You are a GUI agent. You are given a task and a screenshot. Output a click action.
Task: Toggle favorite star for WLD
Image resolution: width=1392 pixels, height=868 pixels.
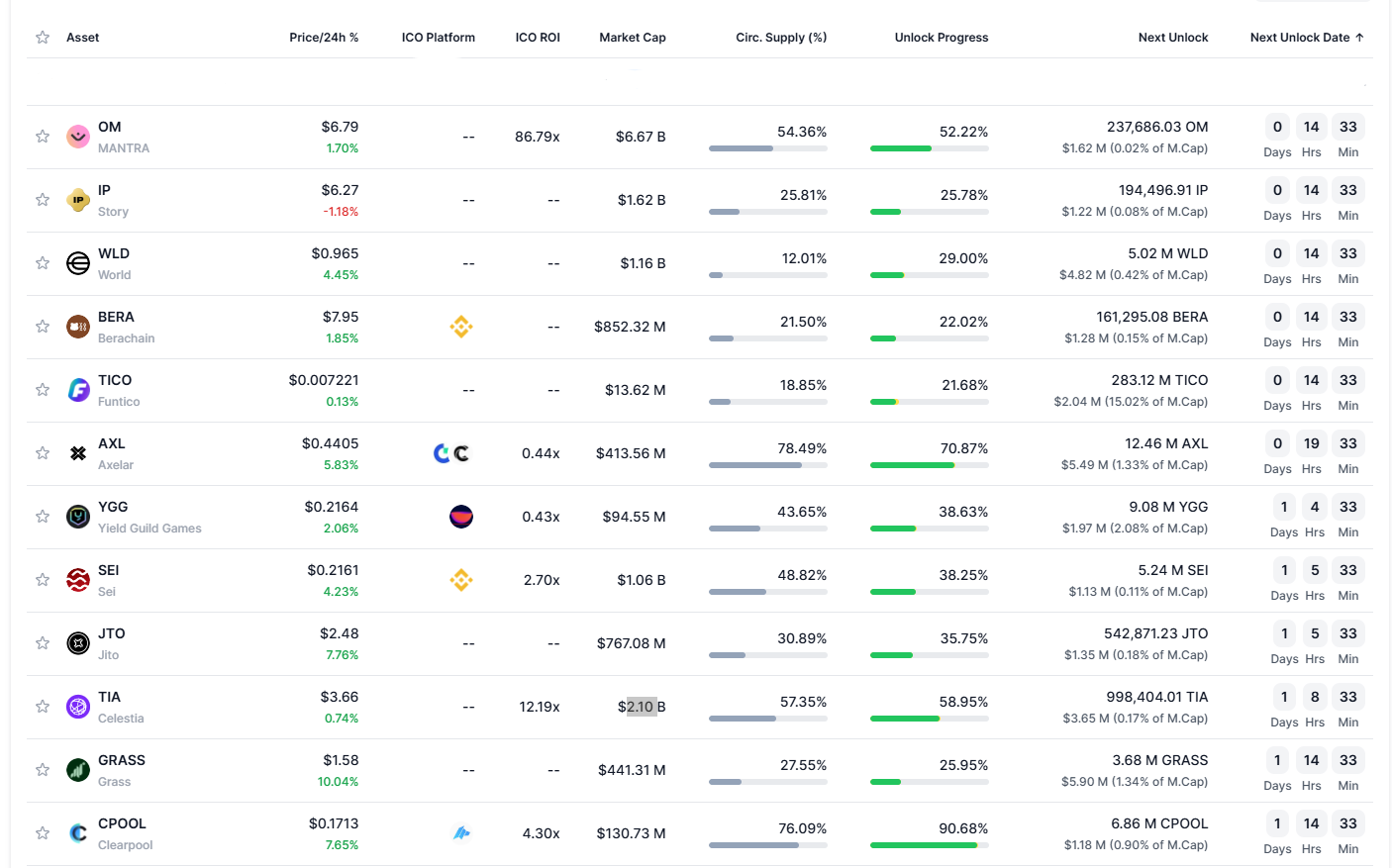(x=43, y=263)
